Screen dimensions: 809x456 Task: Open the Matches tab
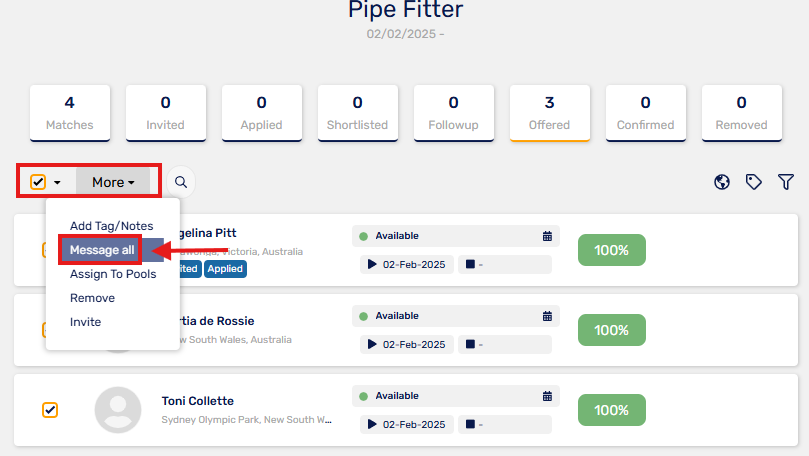[x=70, y=113]
